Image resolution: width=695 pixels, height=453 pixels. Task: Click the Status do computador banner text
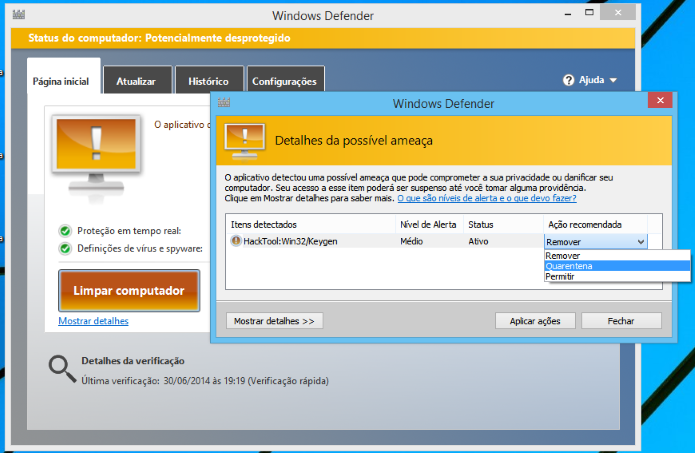[159, 38]
